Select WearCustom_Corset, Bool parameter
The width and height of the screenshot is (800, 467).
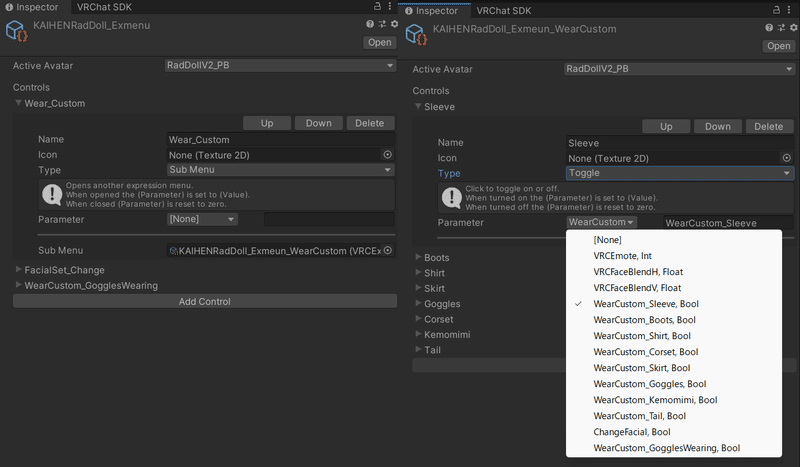pos(673,352)
